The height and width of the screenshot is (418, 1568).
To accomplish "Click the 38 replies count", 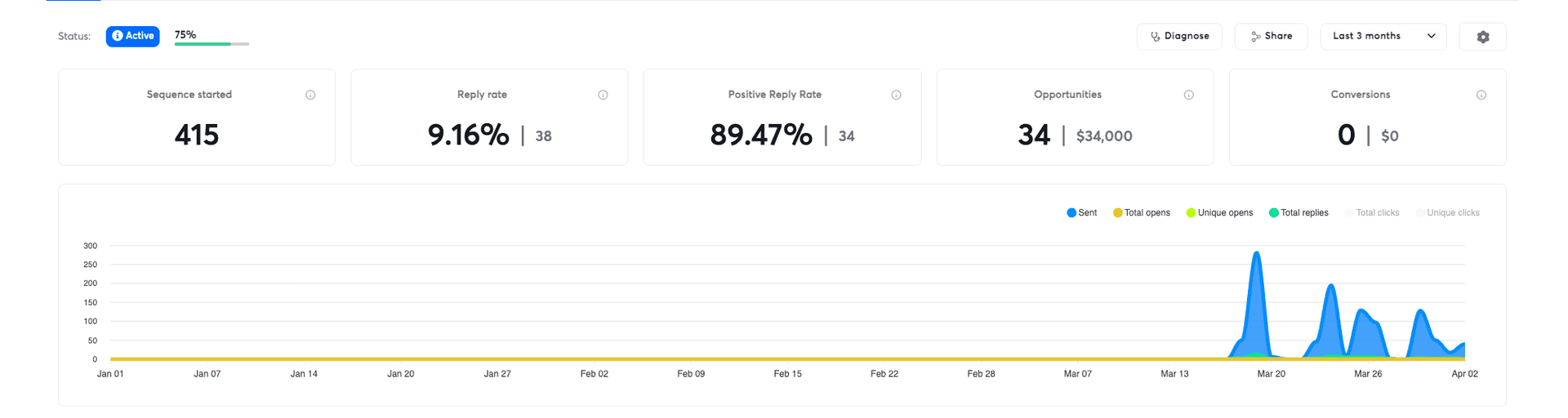I will pos(544,136).
